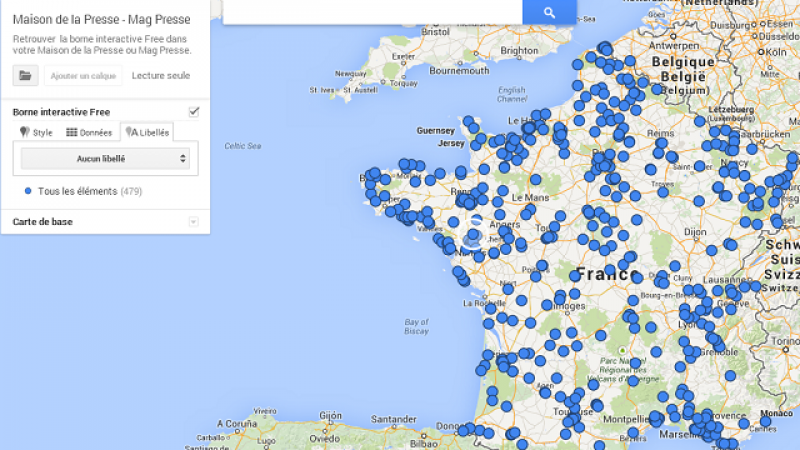Toggle the Borne interactive Free layer checkbox

click(x=193, y=112)
